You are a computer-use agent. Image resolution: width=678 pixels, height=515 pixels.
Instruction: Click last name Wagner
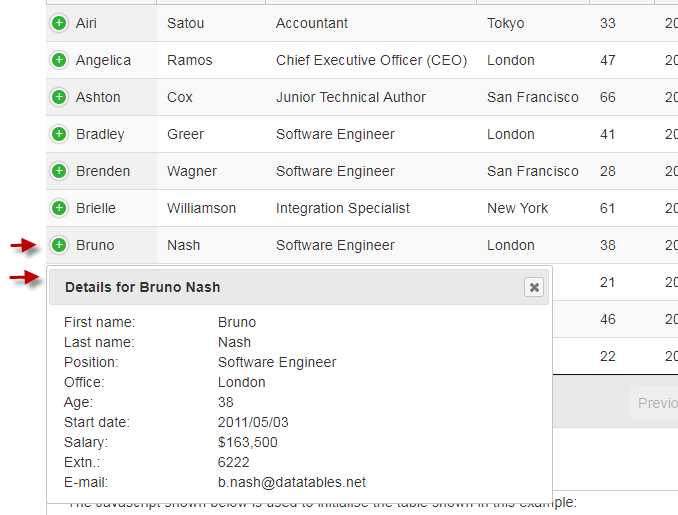coord(192,171)
